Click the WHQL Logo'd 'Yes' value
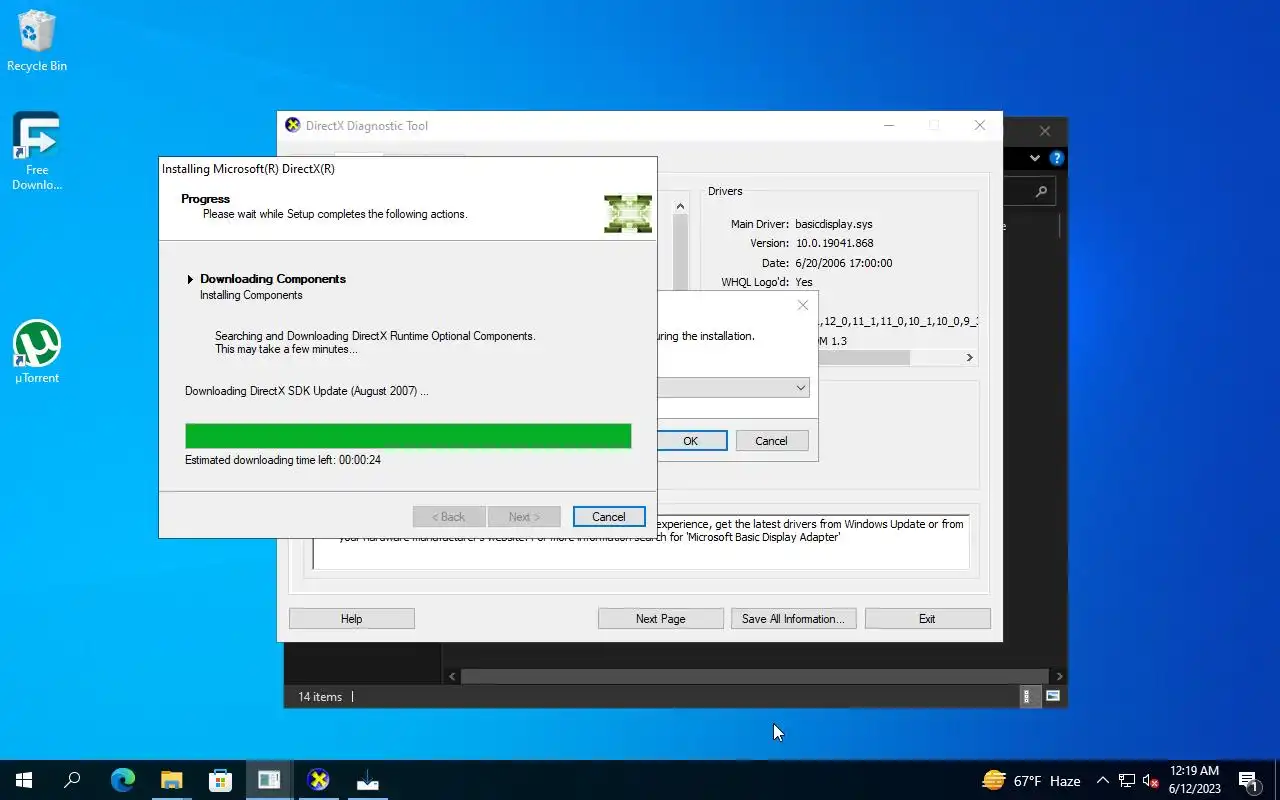This screenshot has height=800, width=1280. coord(804,282)
